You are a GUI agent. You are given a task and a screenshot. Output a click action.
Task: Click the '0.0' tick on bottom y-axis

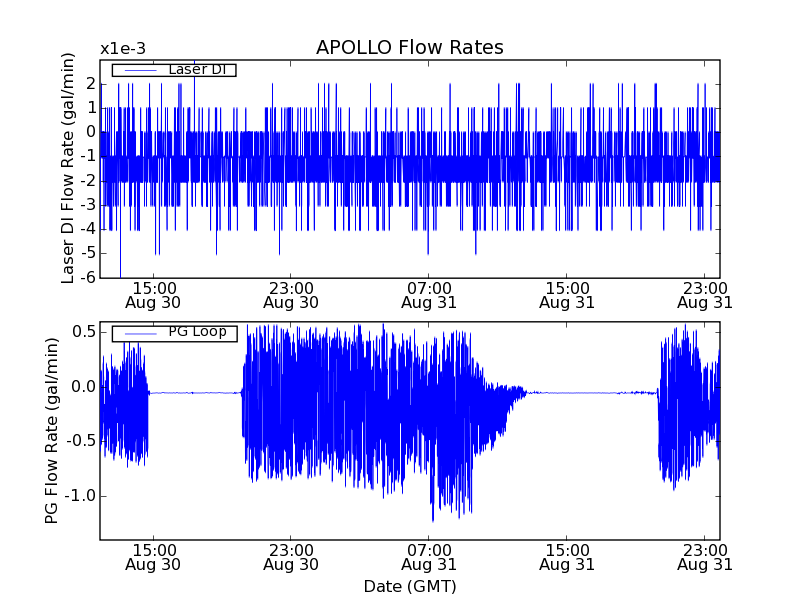pos(82,387)
